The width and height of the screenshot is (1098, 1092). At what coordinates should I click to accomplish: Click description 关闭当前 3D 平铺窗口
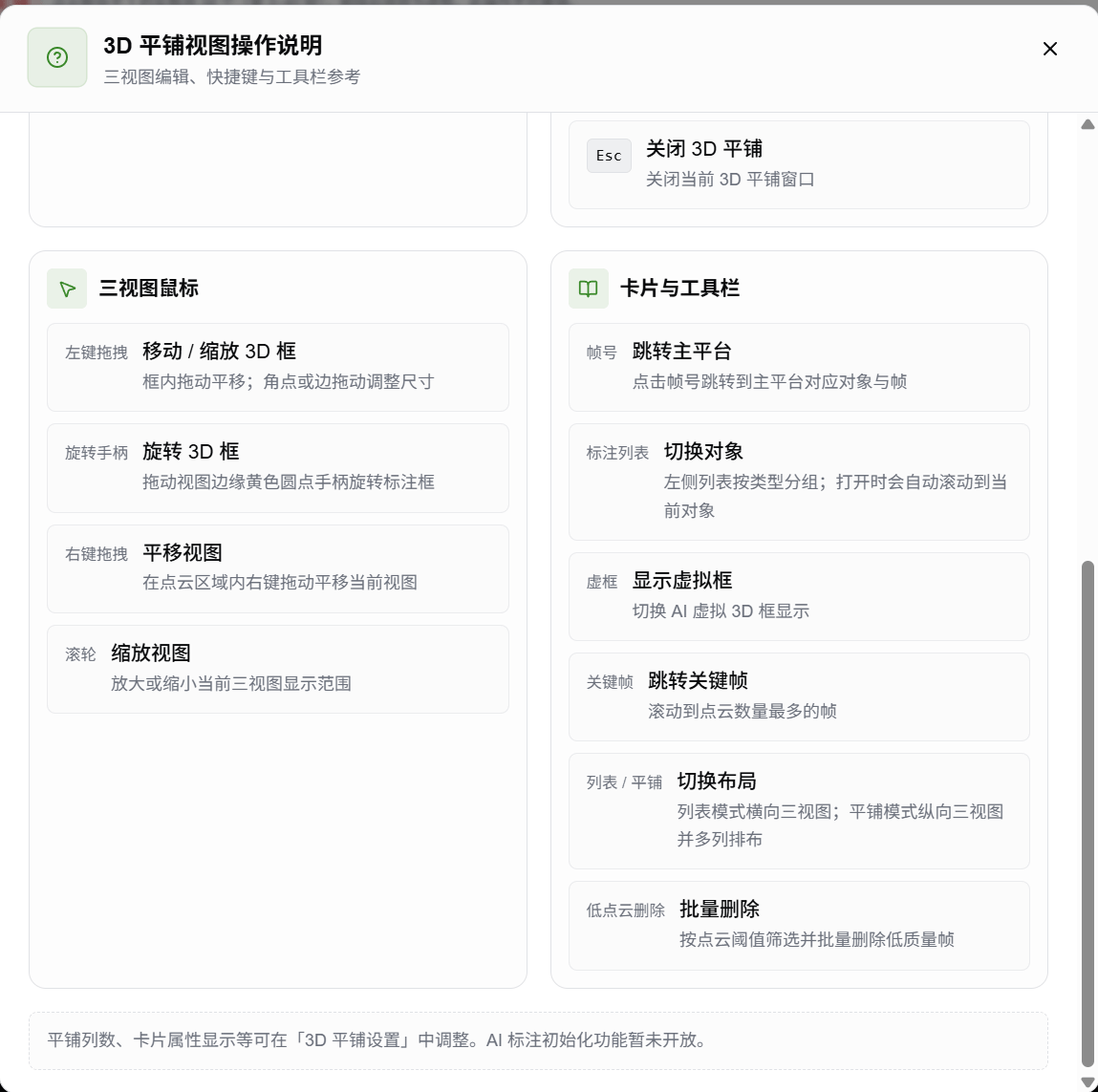730,180
